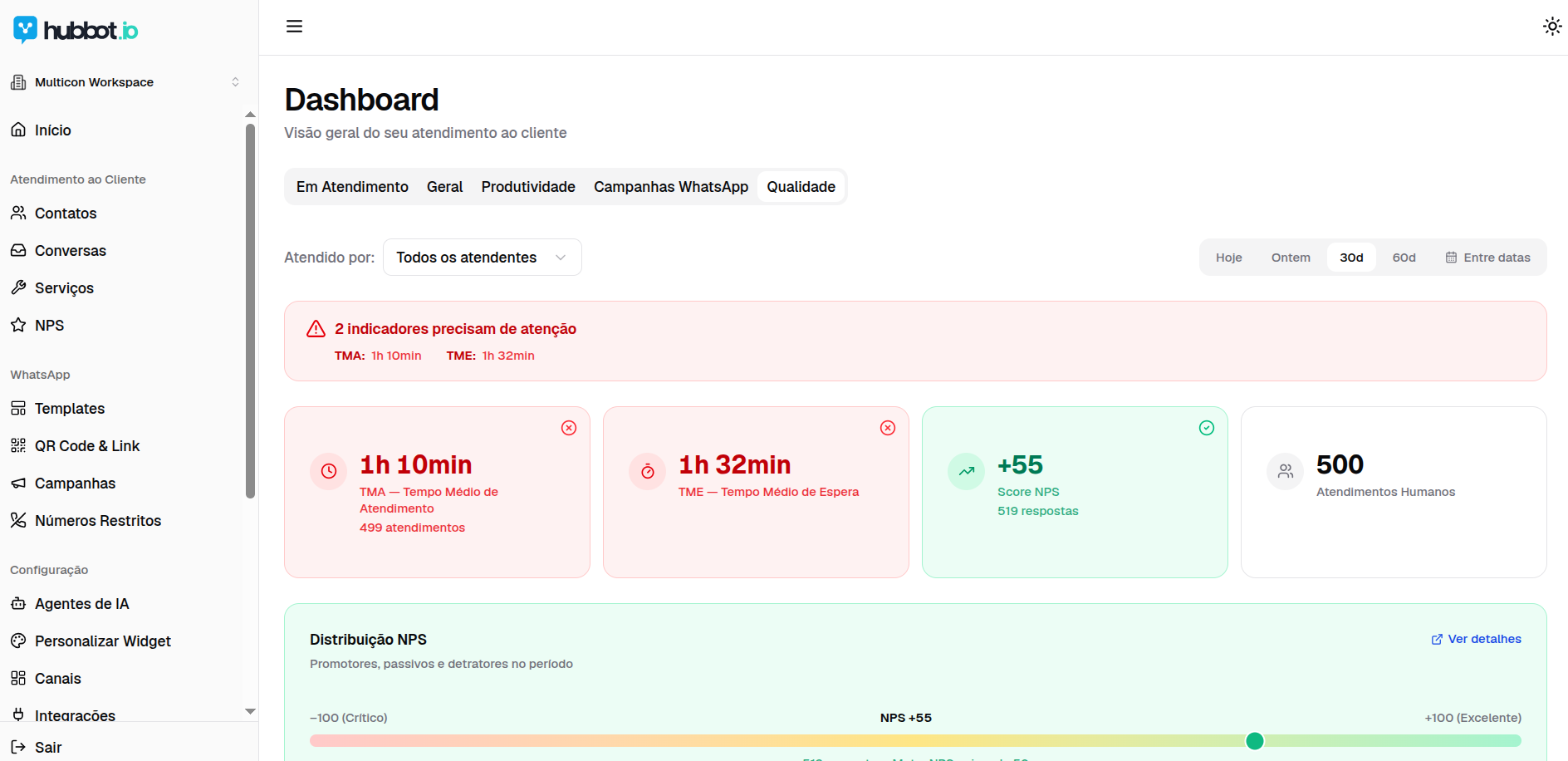This screenshot has width=1568, height=761.
Task: Click the warning triangle alert icon
Action: tap(316, 329)
